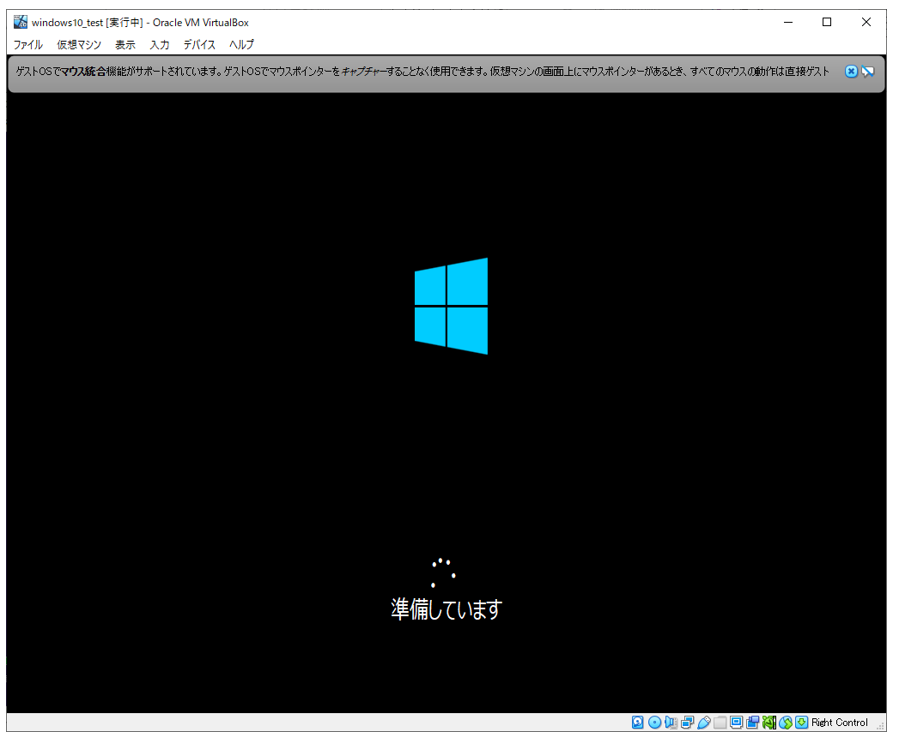Image resolution: width=897 pixels, height=742 pixels.
Task: Click the CPU virtualization status icon
Action: point(769,723)
